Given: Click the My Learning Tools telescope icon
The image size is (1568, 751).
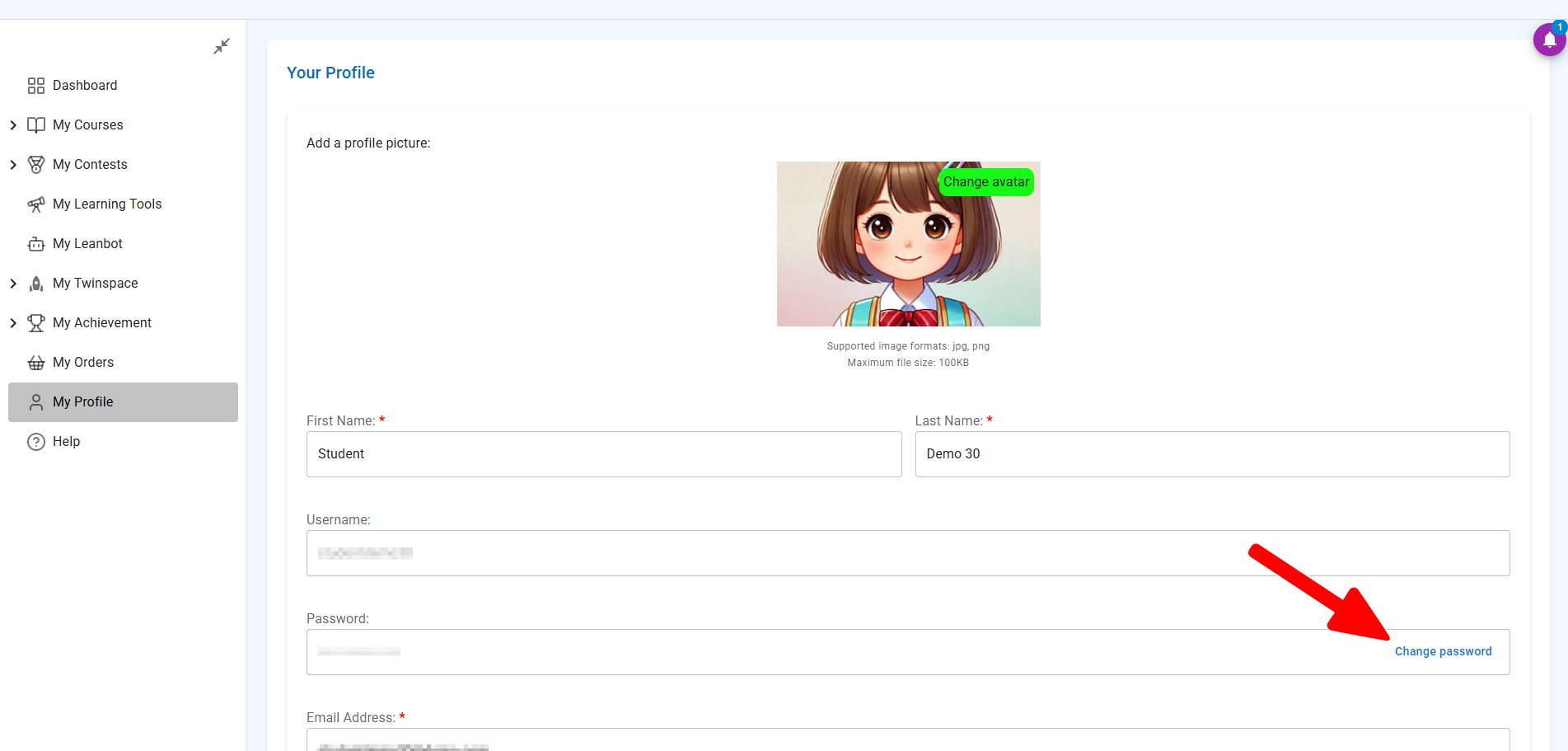Looking at the screenshot, I should tap(36, 204).
